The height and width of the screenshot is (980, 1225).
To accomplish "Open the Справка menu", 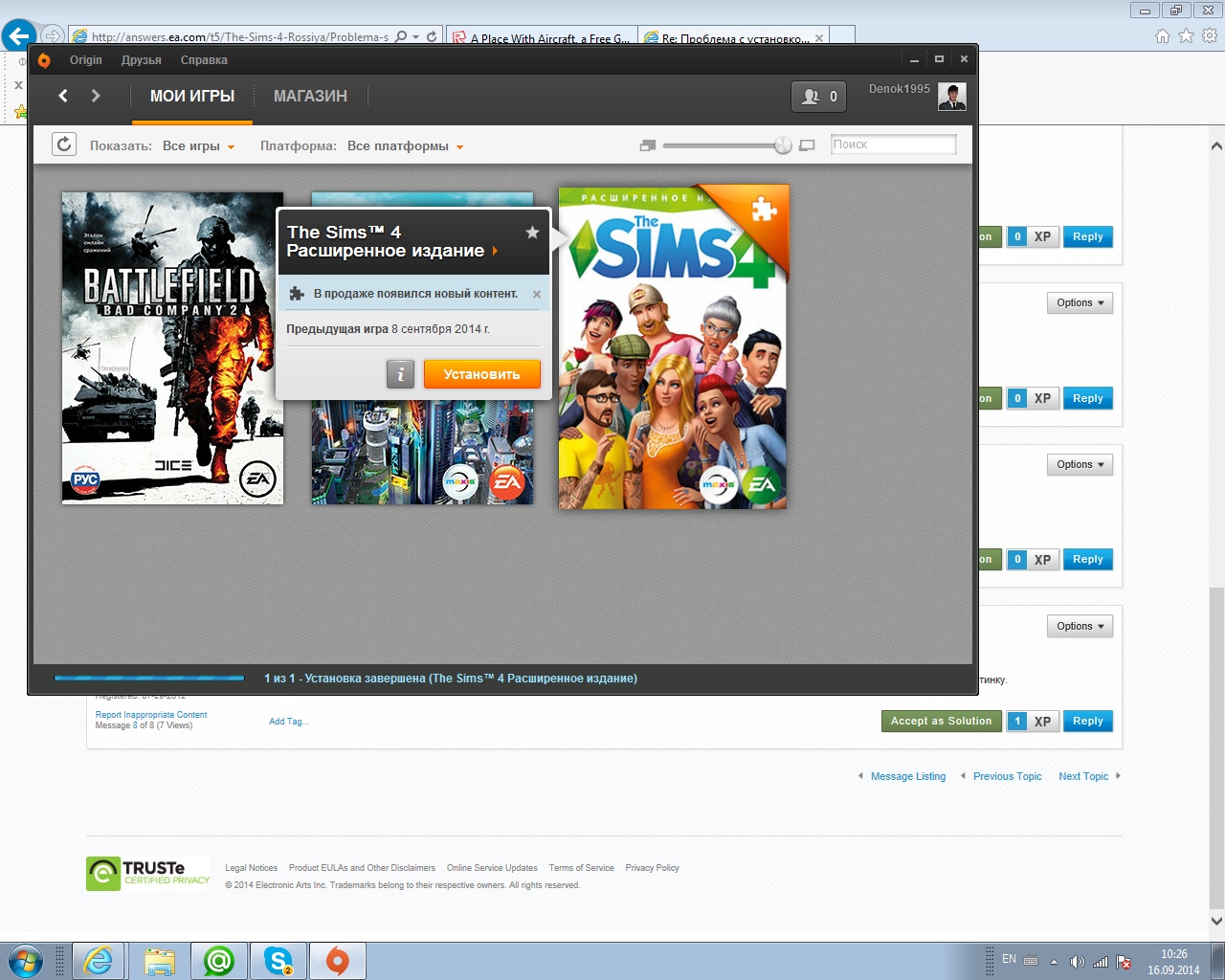I will point(204,60).
